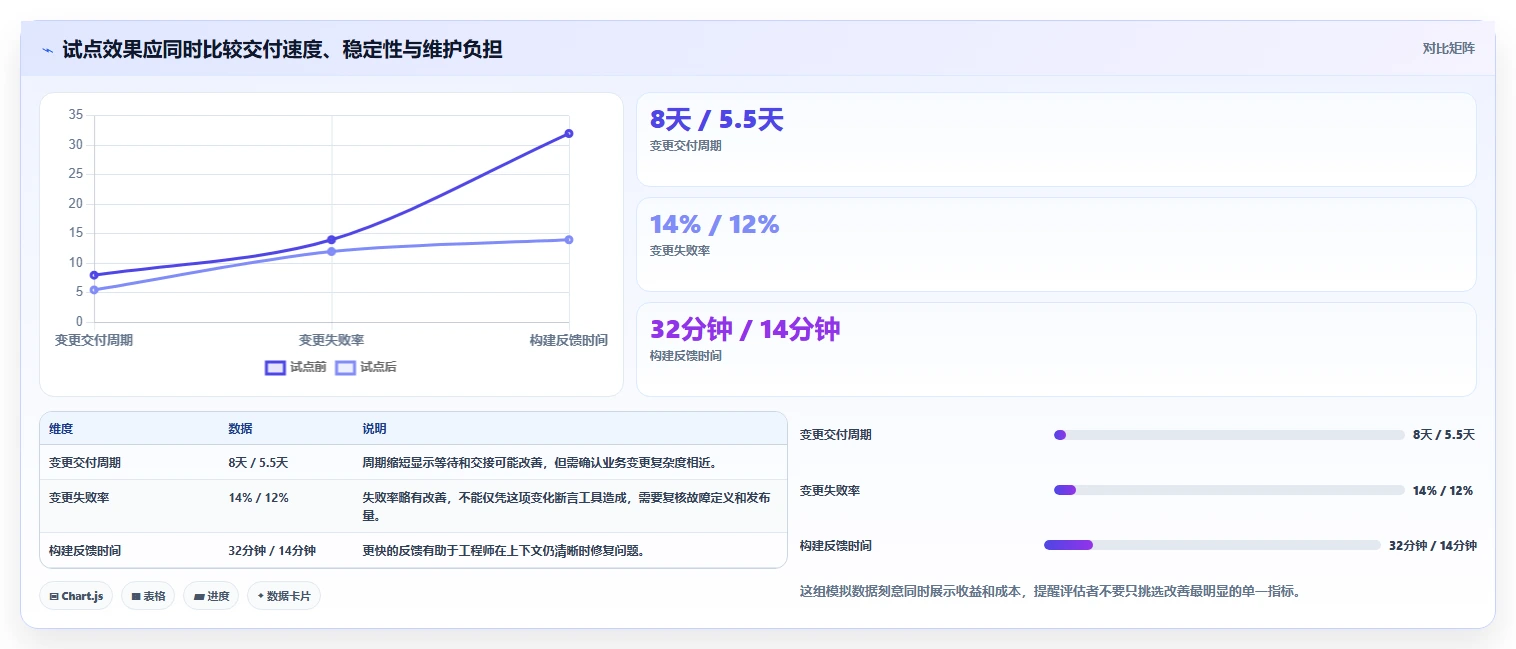
Task: Click 变更交付周期 caption in the data card
Action: [x=685, y=146]
